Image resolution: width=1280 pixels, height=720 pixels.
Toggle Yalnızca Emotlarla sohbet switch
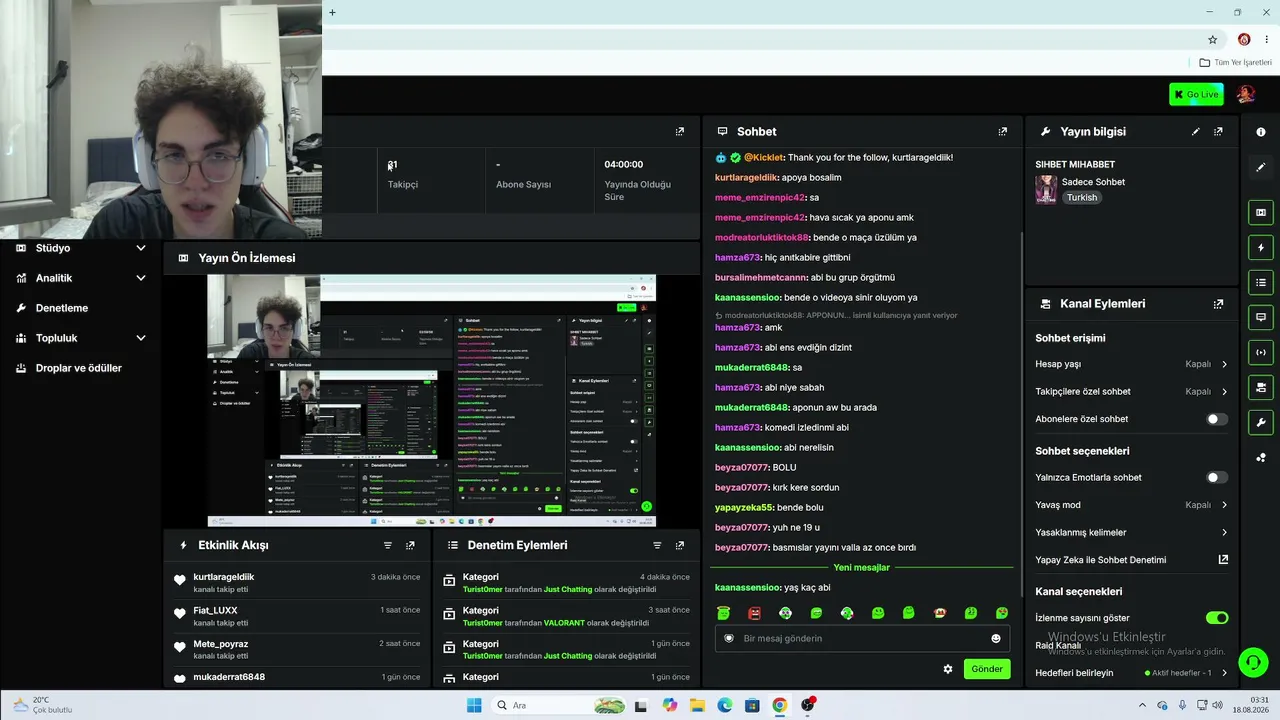1216,477
